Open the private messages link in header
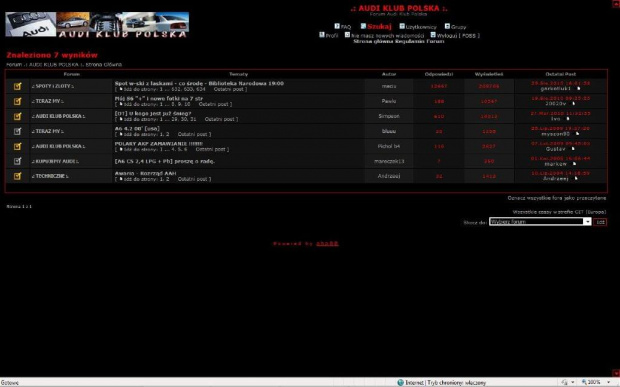Screen dimensions: 620x387 387,36
